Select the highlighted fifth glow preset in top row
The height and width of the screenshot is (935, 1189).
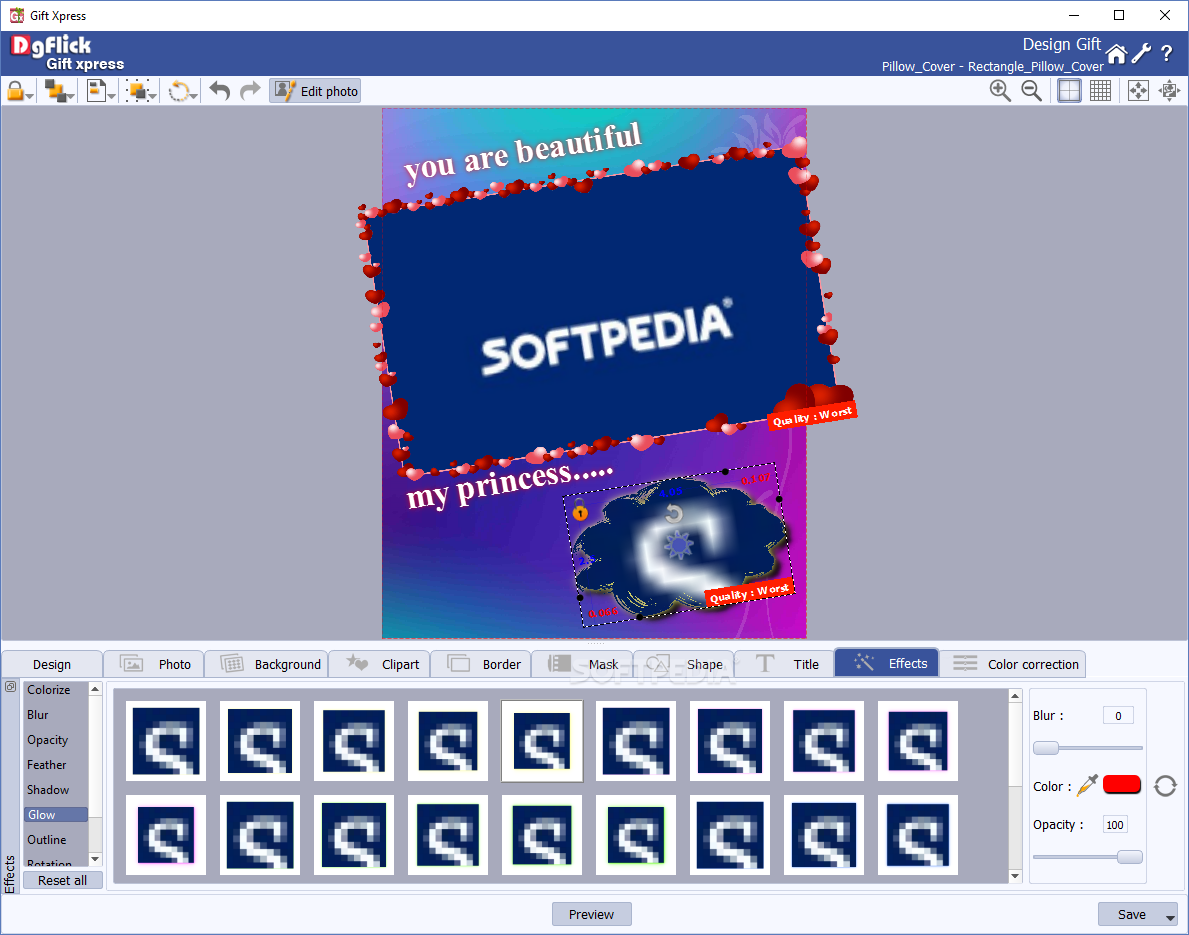coord(541,741)
